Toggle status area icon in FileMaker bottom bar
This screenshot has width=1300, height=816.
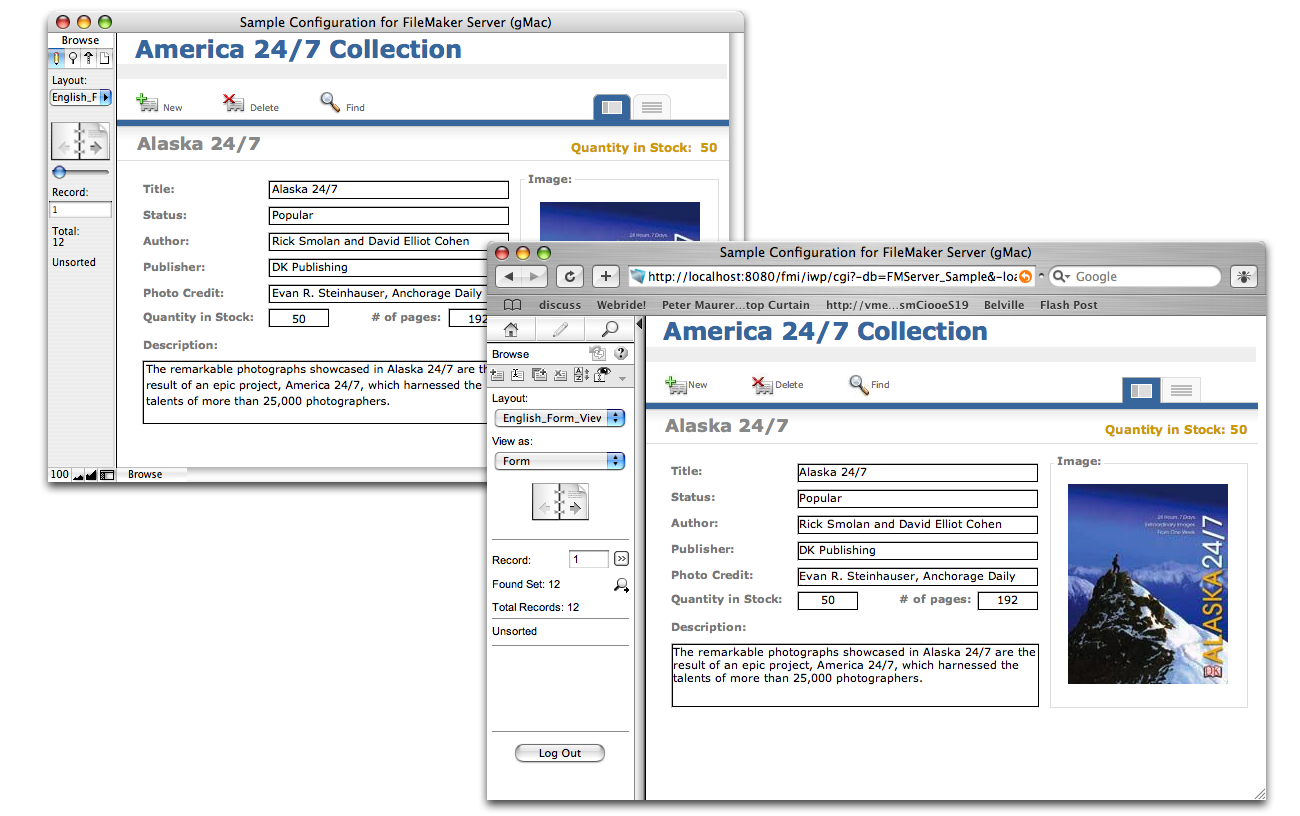point(107,475)
